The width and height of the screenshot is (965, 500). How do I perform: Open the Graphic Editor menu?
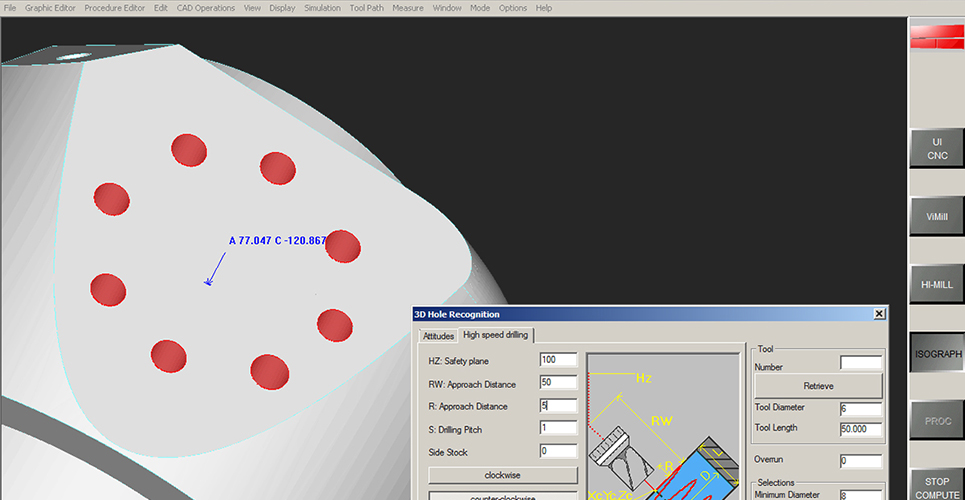tap(50, 8)
